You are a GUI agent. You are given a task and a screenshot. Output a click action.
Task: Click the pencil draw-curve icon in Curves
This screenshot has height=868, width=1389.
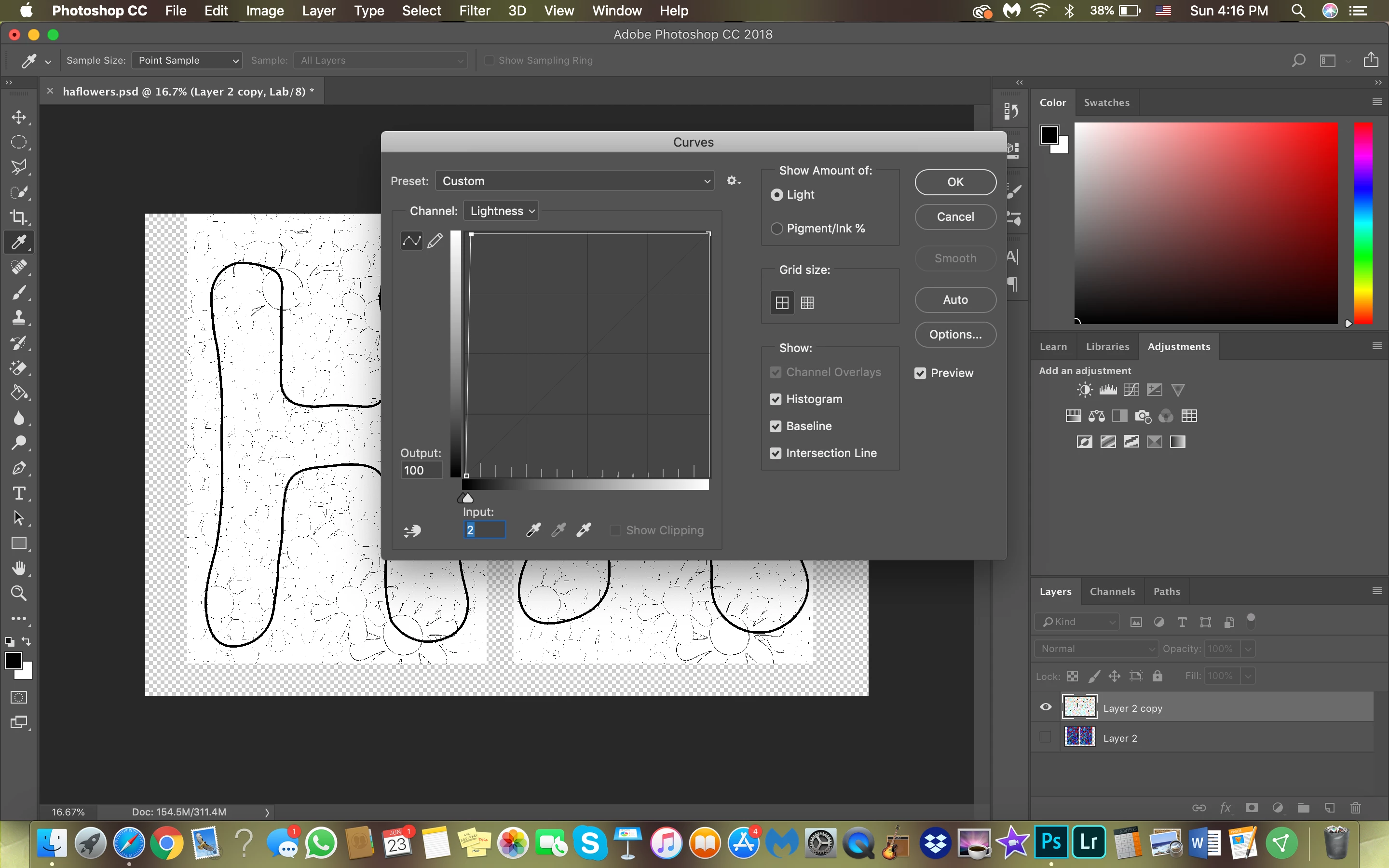click(435, 241)
